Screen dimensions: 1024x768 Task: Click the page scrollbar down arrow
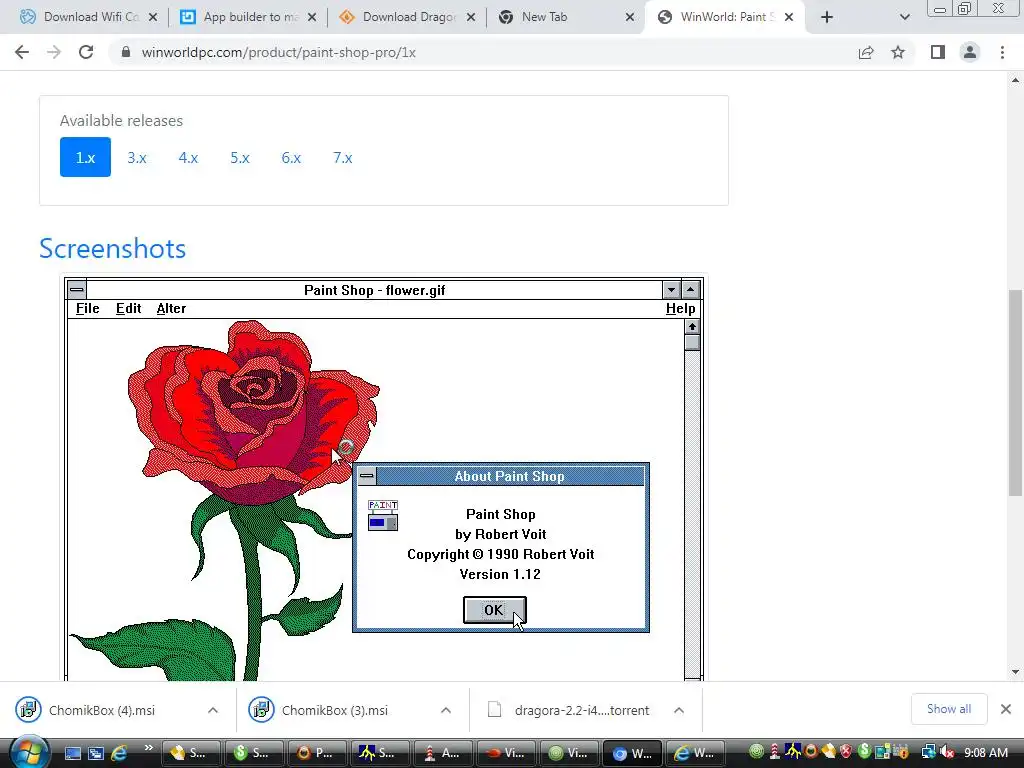pyautogui.click(x=1015, y=672)
